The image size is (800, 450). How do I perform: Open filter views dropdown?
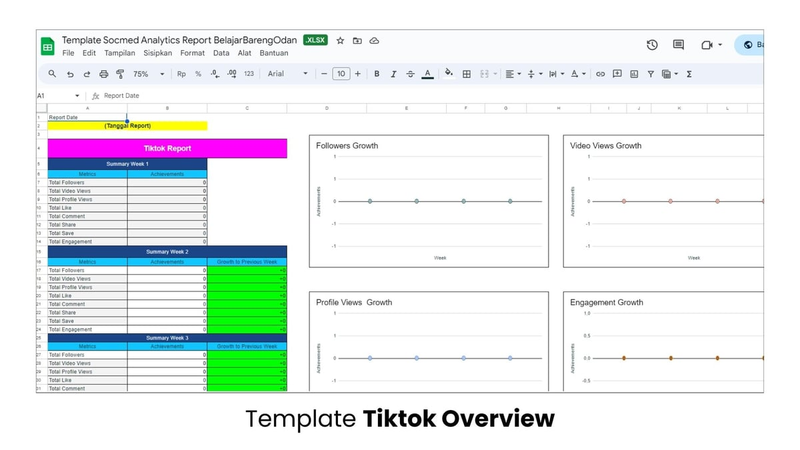[669, 74]
